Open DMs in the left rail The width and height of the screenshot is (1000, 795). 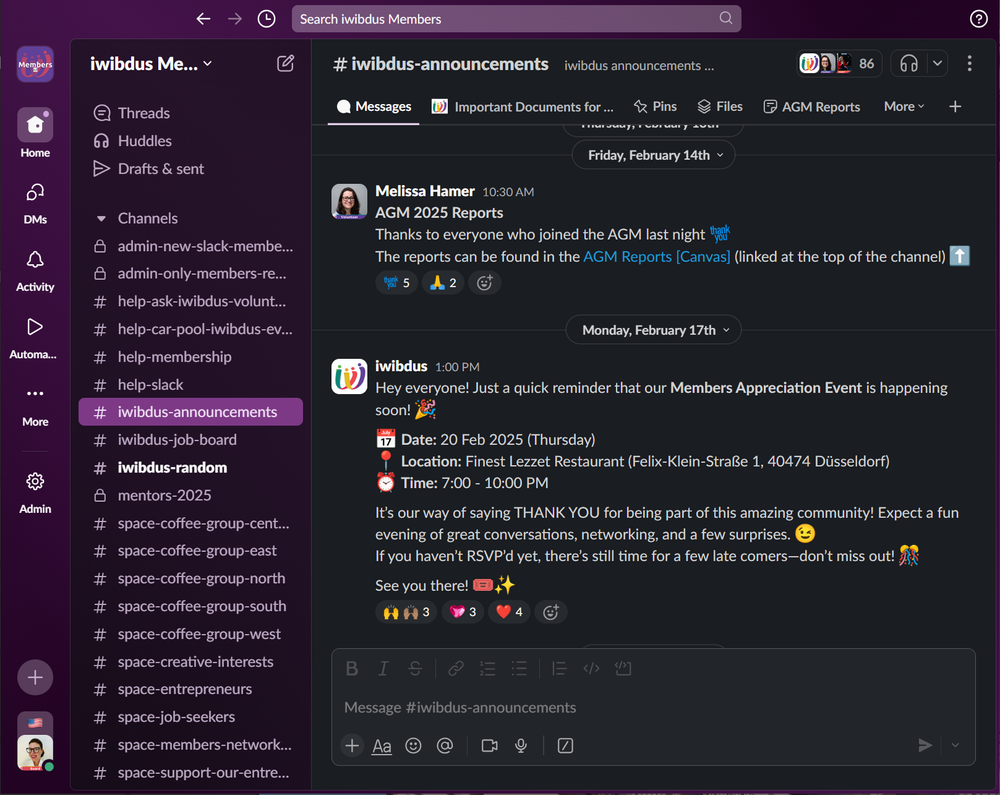pos(35,204)
